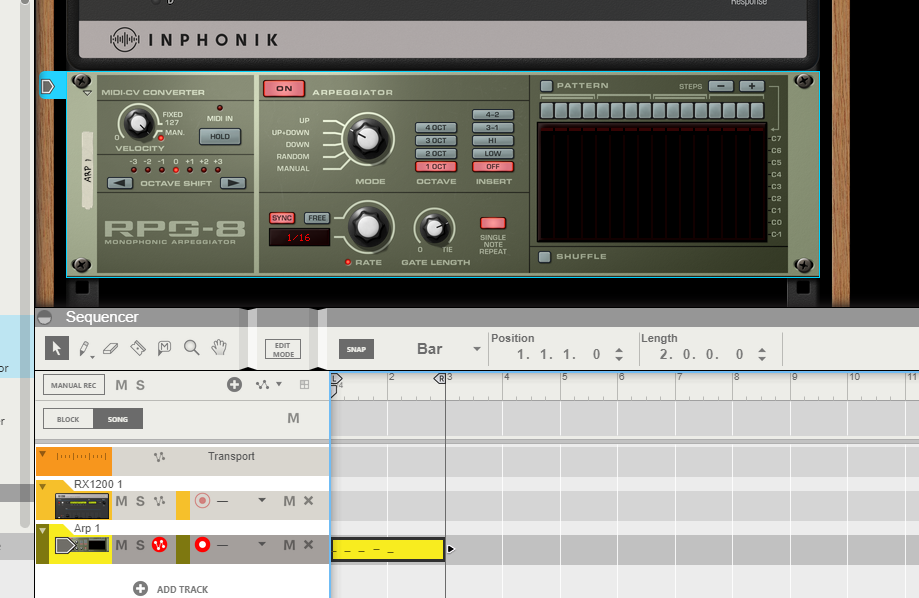
Task: Delete the Arp 1 note lane
Action: [x=308, y=545]
